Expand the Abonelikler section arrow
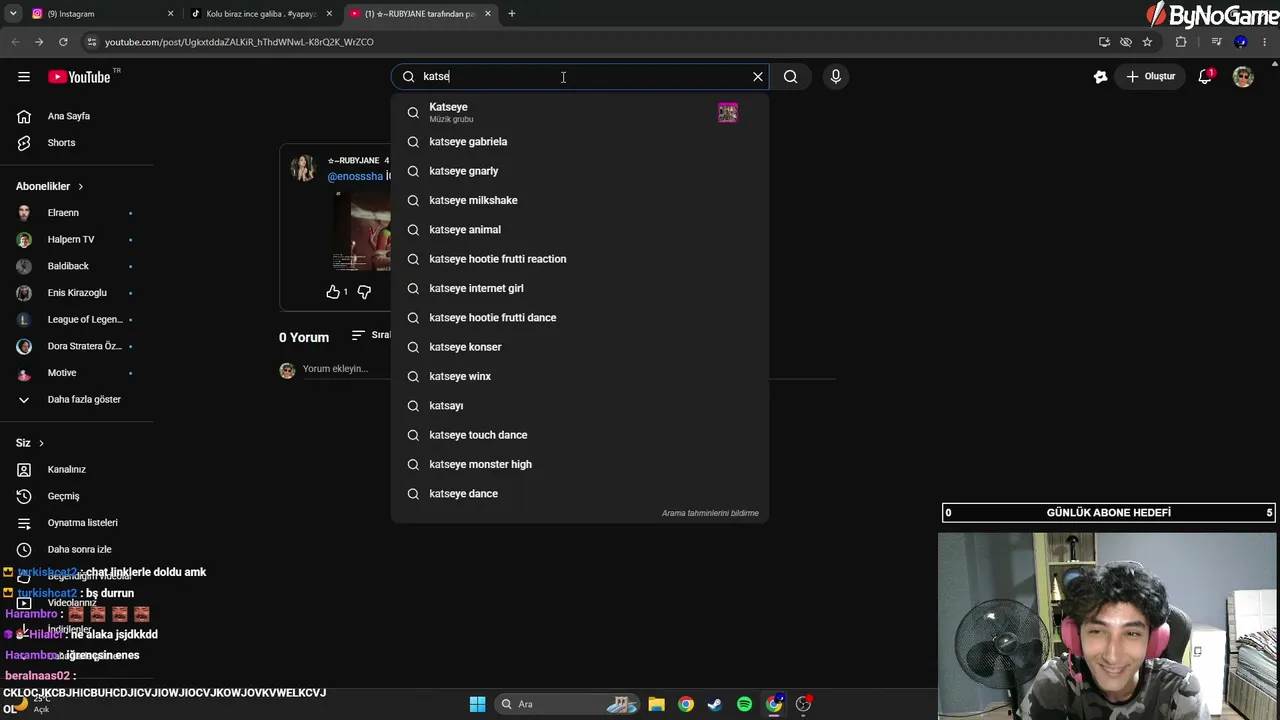The image size is (1280, 720). coord(81,187)
